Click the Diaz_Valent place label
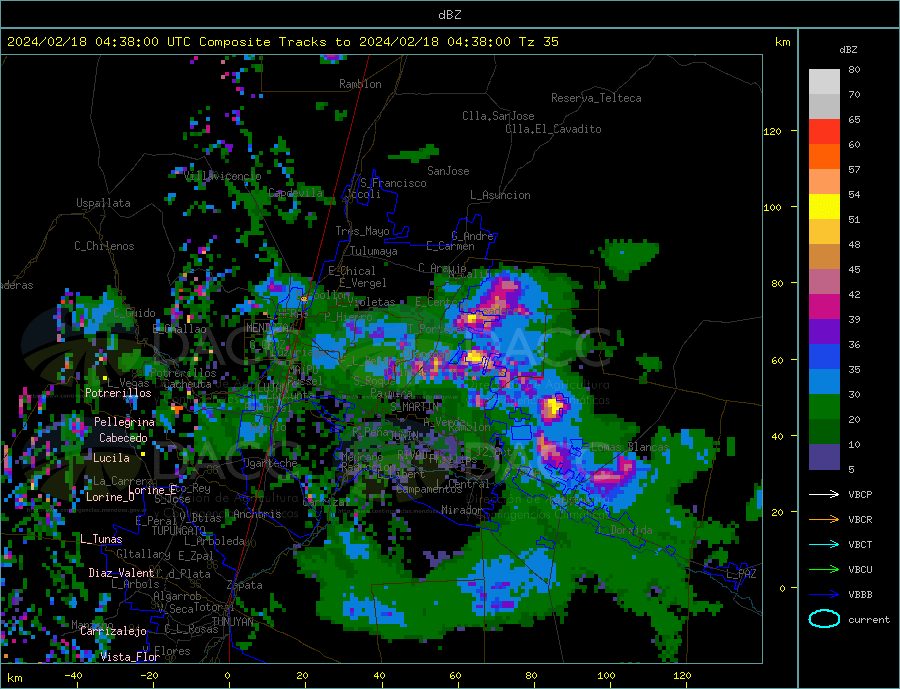The width and height of the screenshot is (900, 689). (x=121, y=573)
